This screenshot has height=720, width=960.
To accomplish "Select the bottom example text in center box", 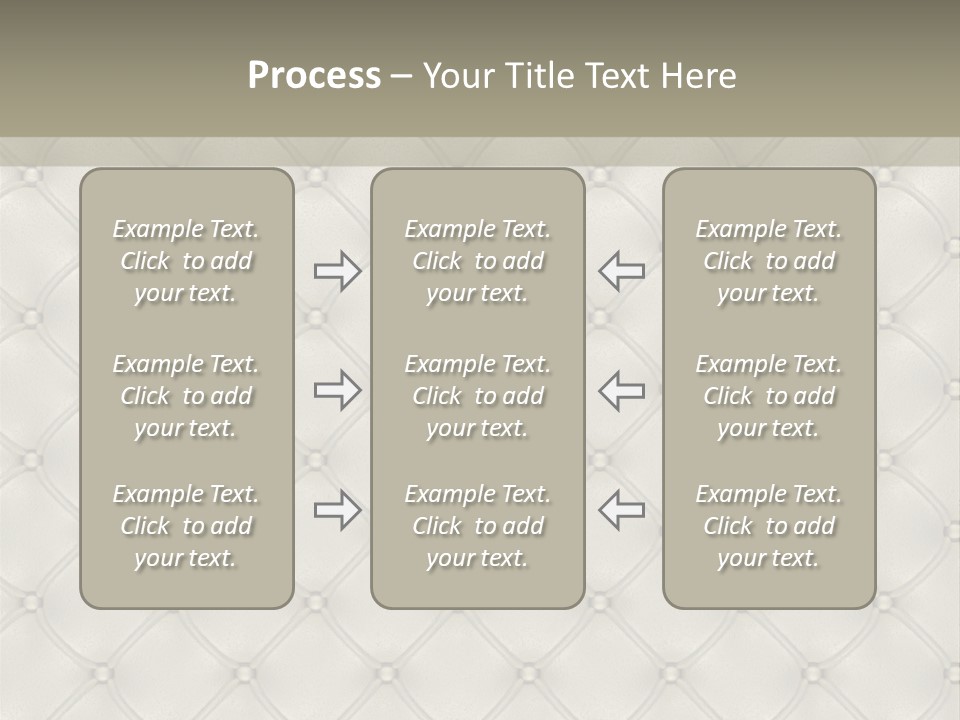I will (478, 526).
